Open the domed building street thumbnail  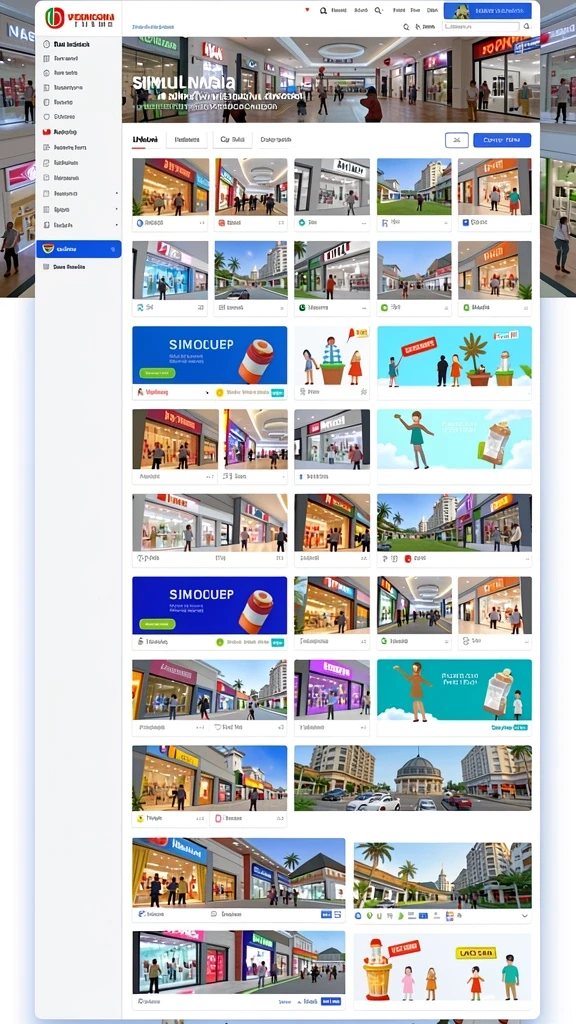413,778
